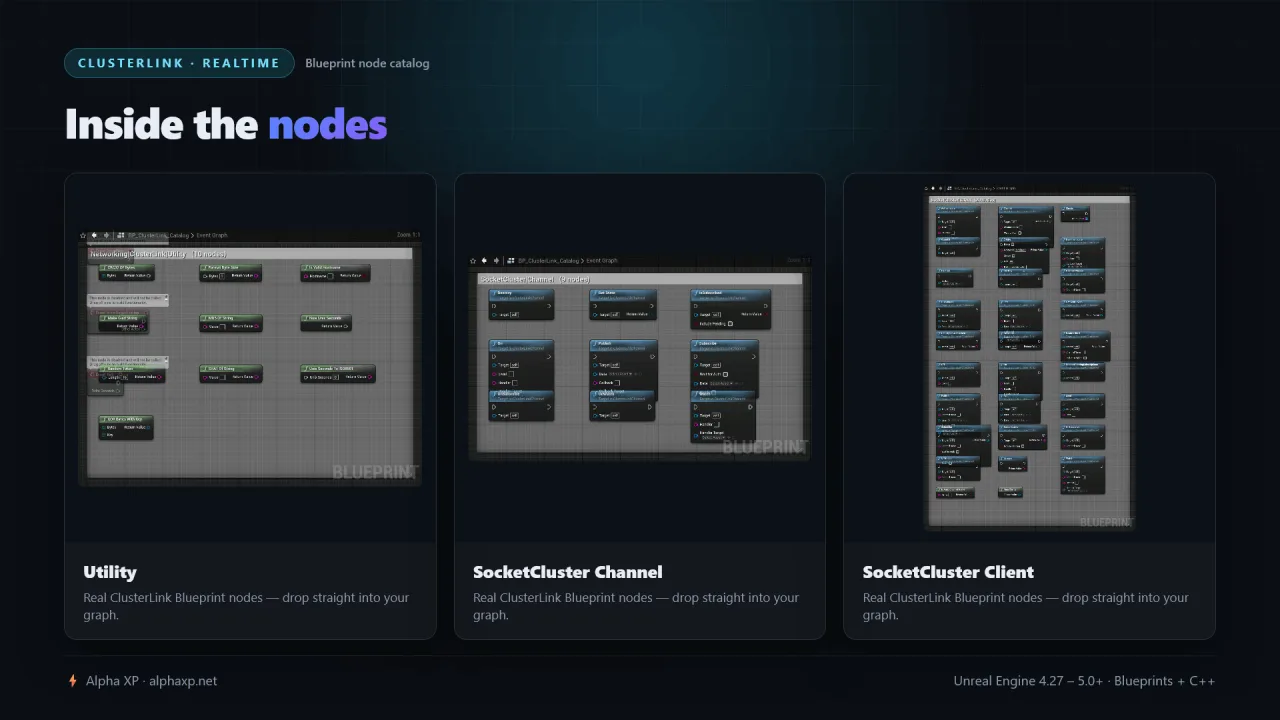Select the Is Valid Hostname node
Viewport: 1280px width, 720px height.
335,273
